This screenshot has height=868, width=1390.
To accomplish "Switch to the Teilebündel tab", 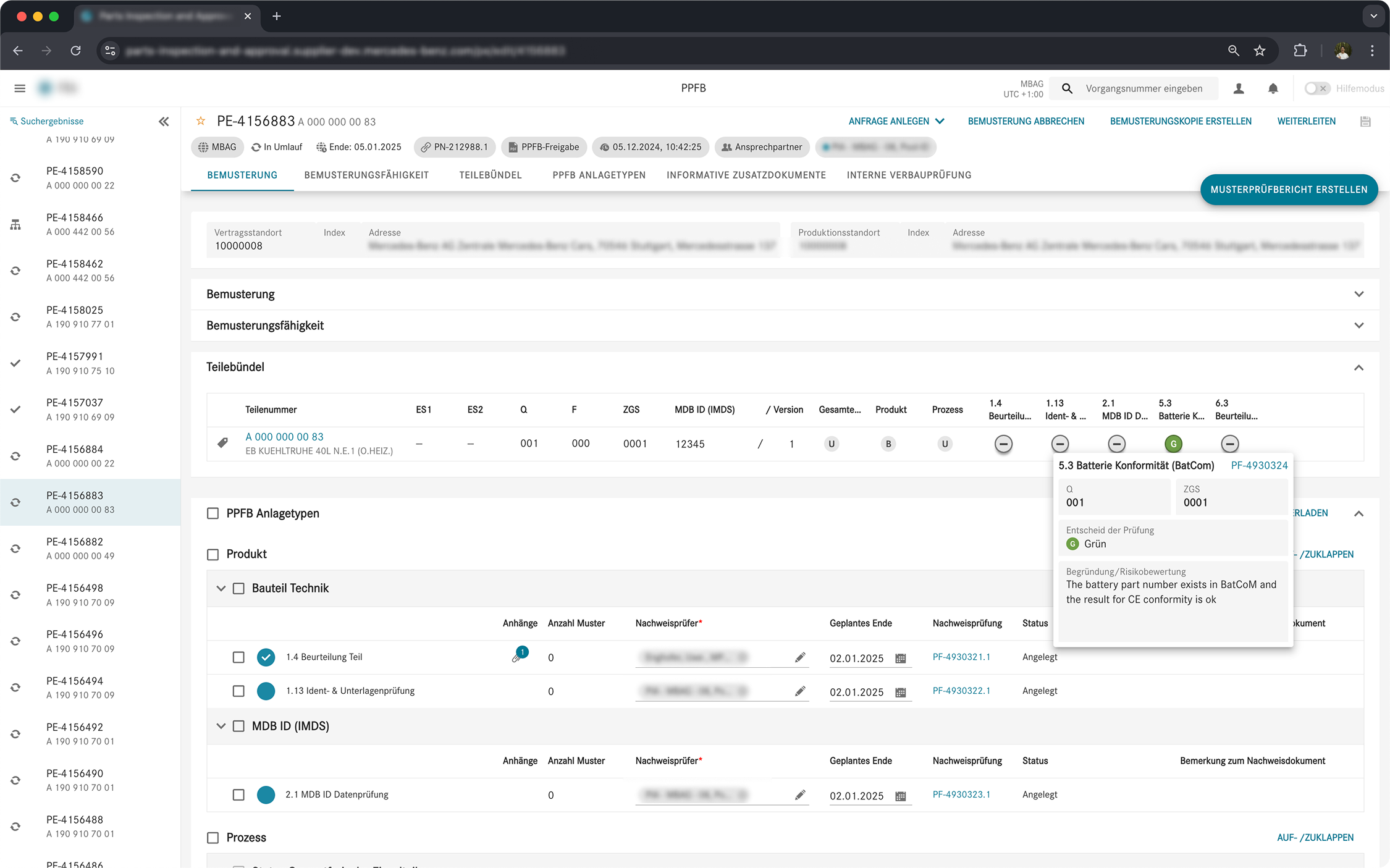I will [491, 175].
